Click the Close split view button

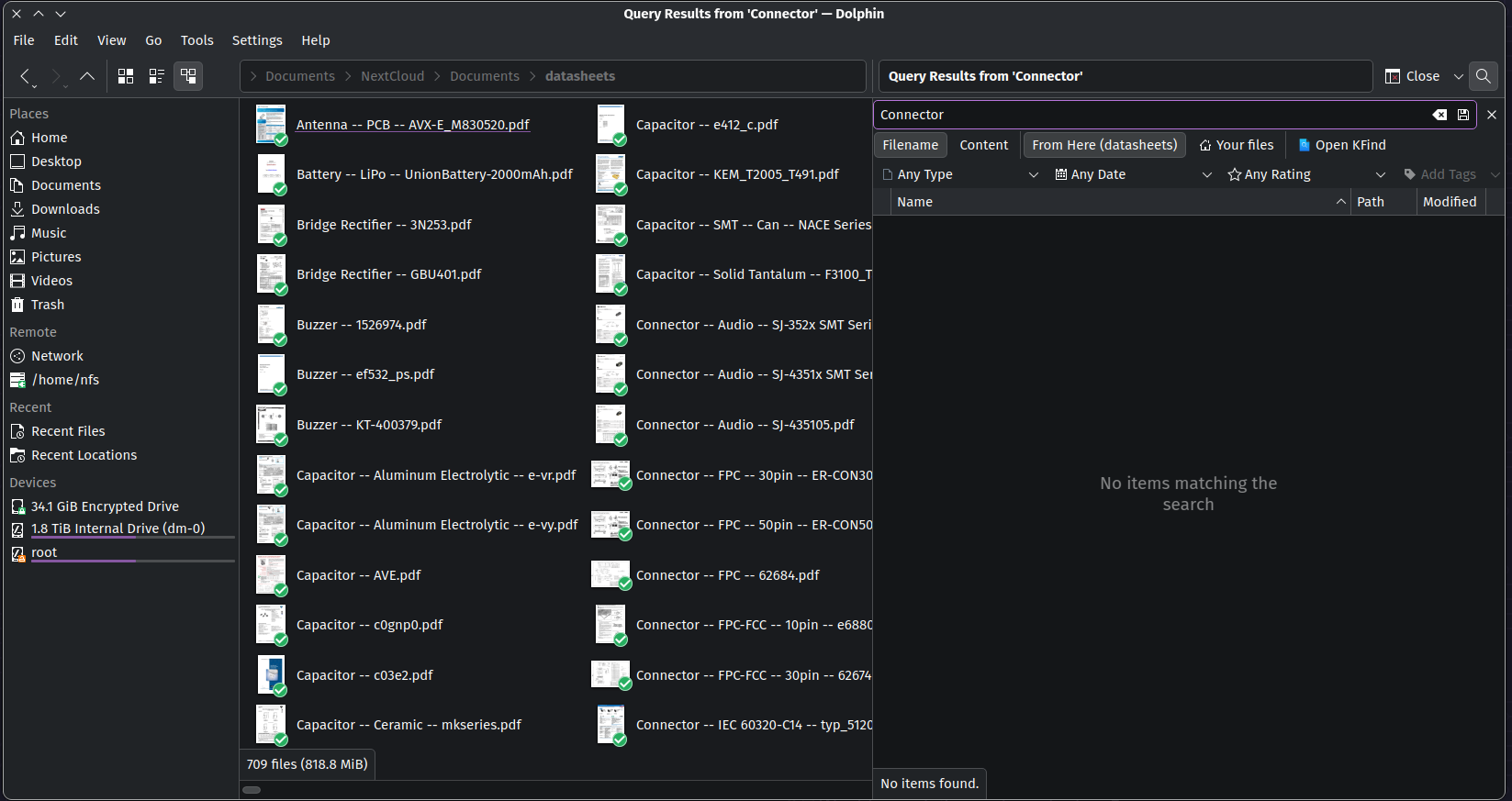(x=1412, y=76)
